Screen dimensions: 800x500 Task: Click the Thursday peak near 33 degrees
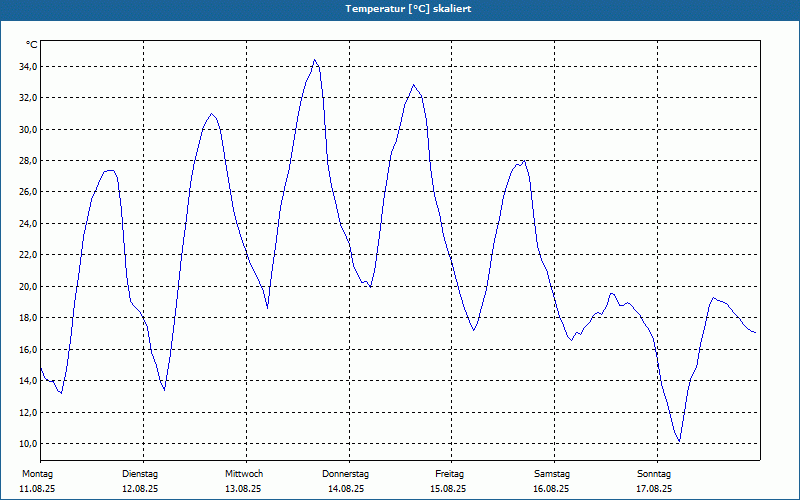[x=414, y=85]
